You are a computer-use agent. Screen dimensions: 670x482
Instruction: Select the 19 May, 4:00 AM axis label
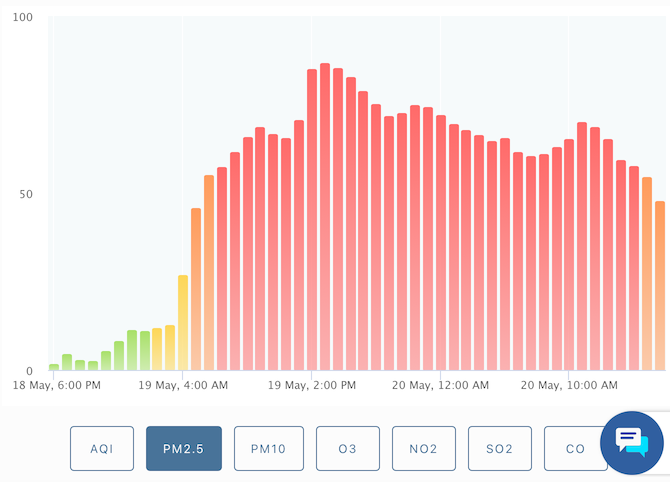[x=183, y=385]
